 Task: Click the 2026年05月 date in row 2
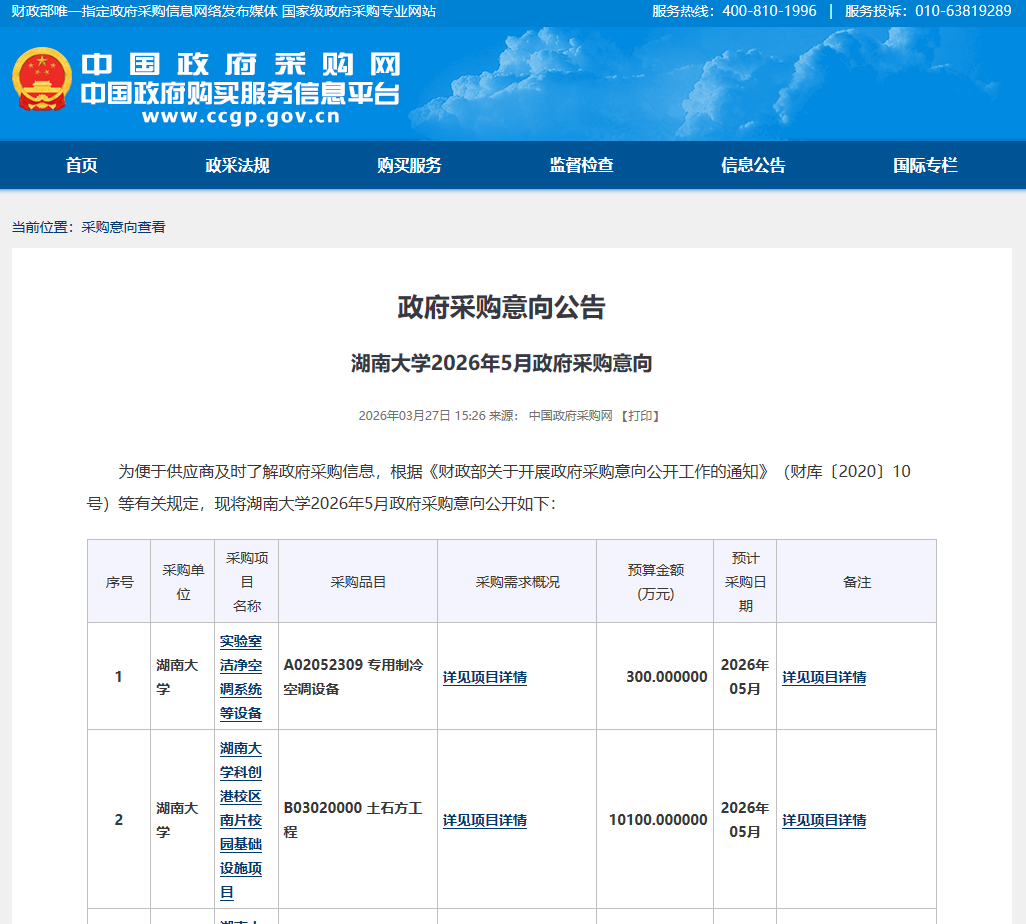(745, 820)
